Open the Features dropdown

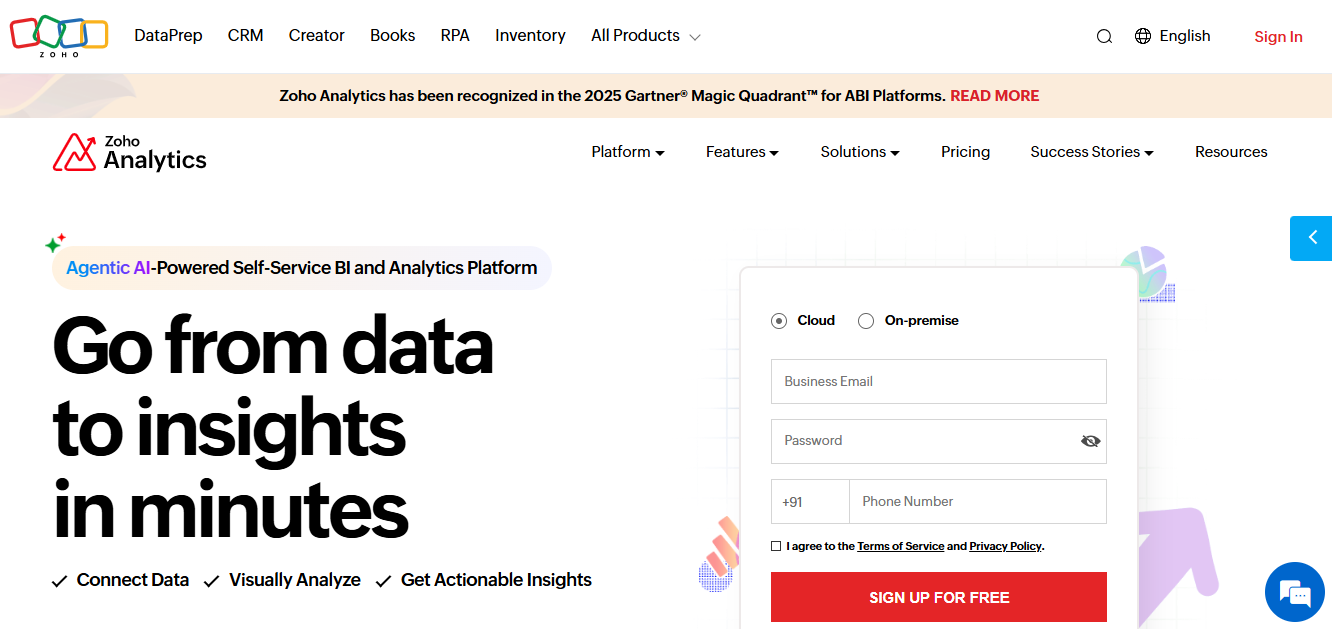coord(741,151)
